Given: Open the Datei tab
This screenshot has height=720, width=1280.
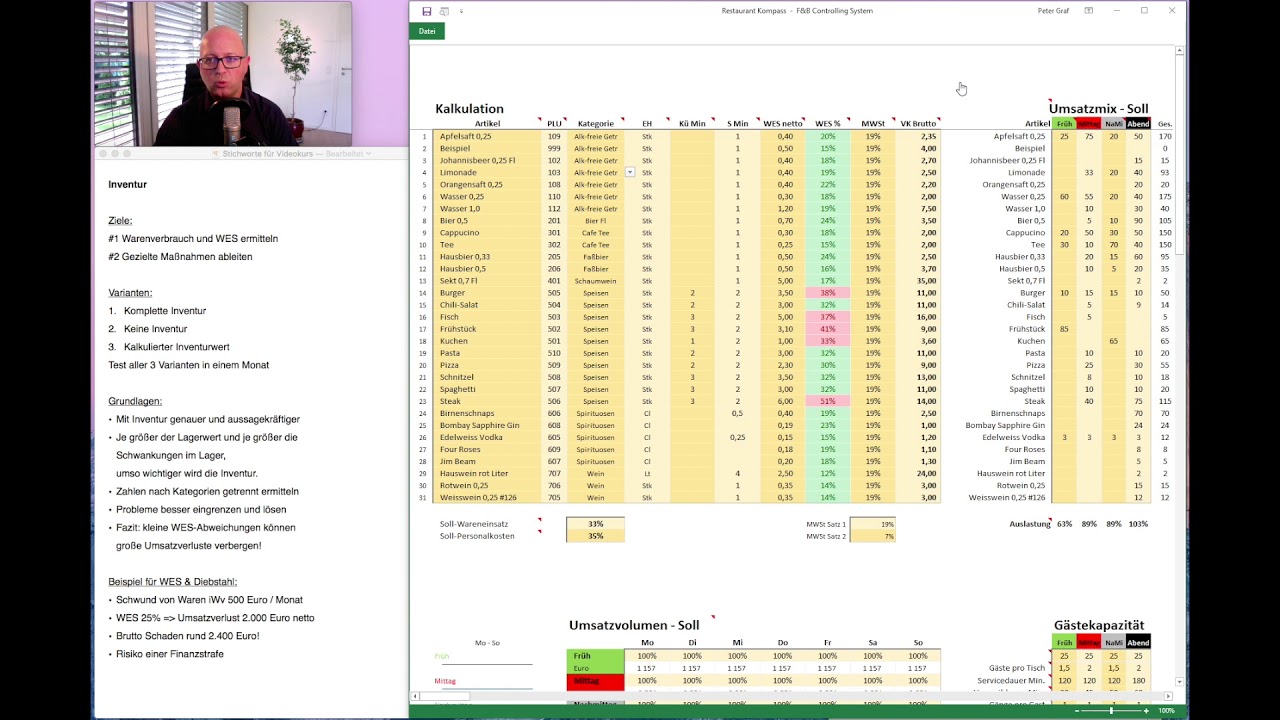Looking at the screenshot, I should (x=427, y=31).
